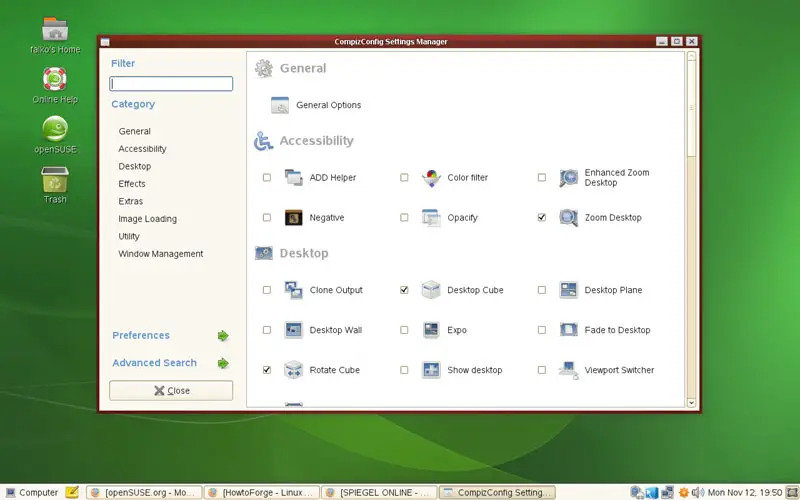This screenshot has height=500, width=800.
Task: Switch to openSUSE.org taskbar window
Action: pos(144,492)
